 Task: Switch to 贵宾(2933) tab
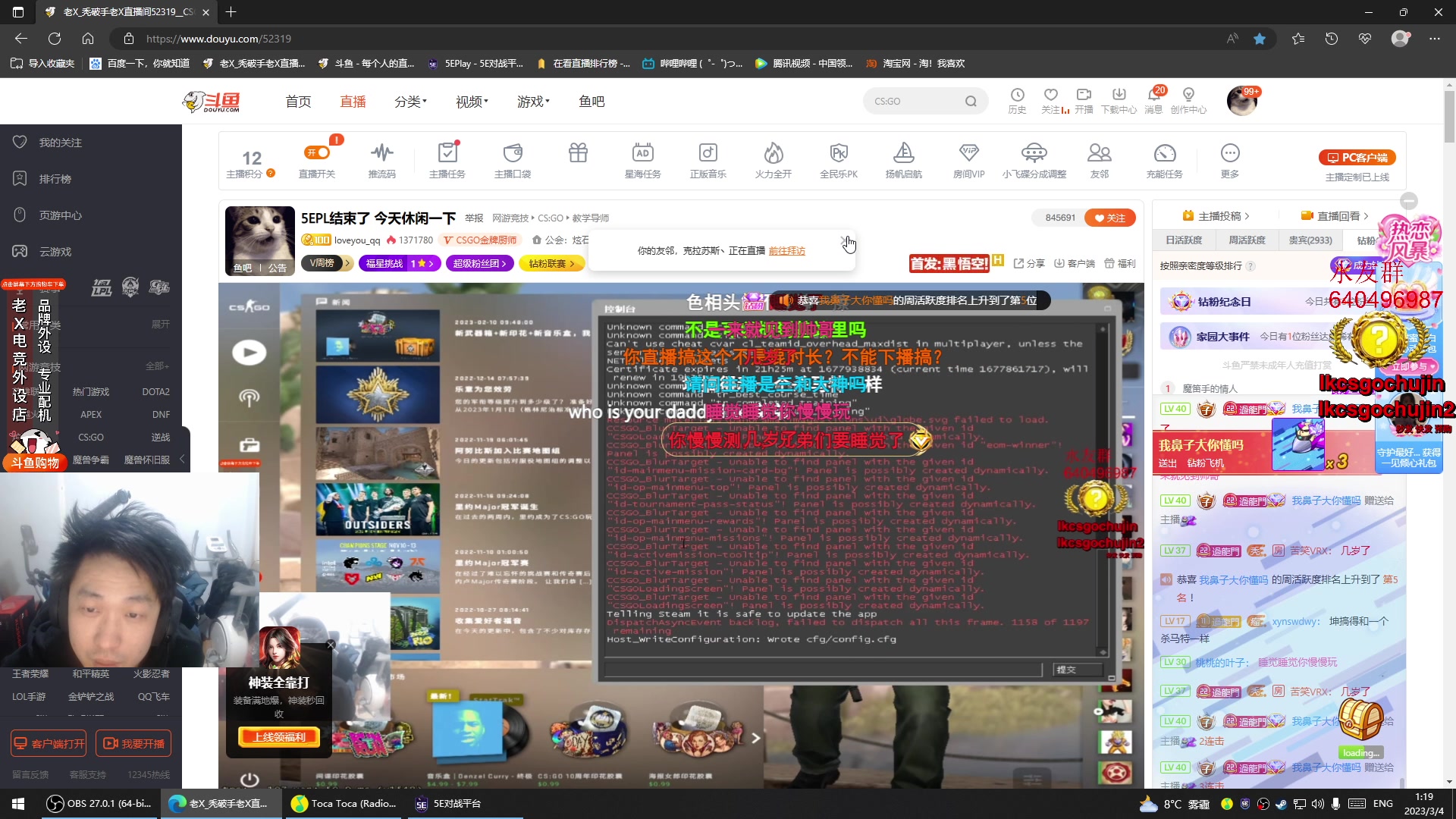[x=1310, y=240]
